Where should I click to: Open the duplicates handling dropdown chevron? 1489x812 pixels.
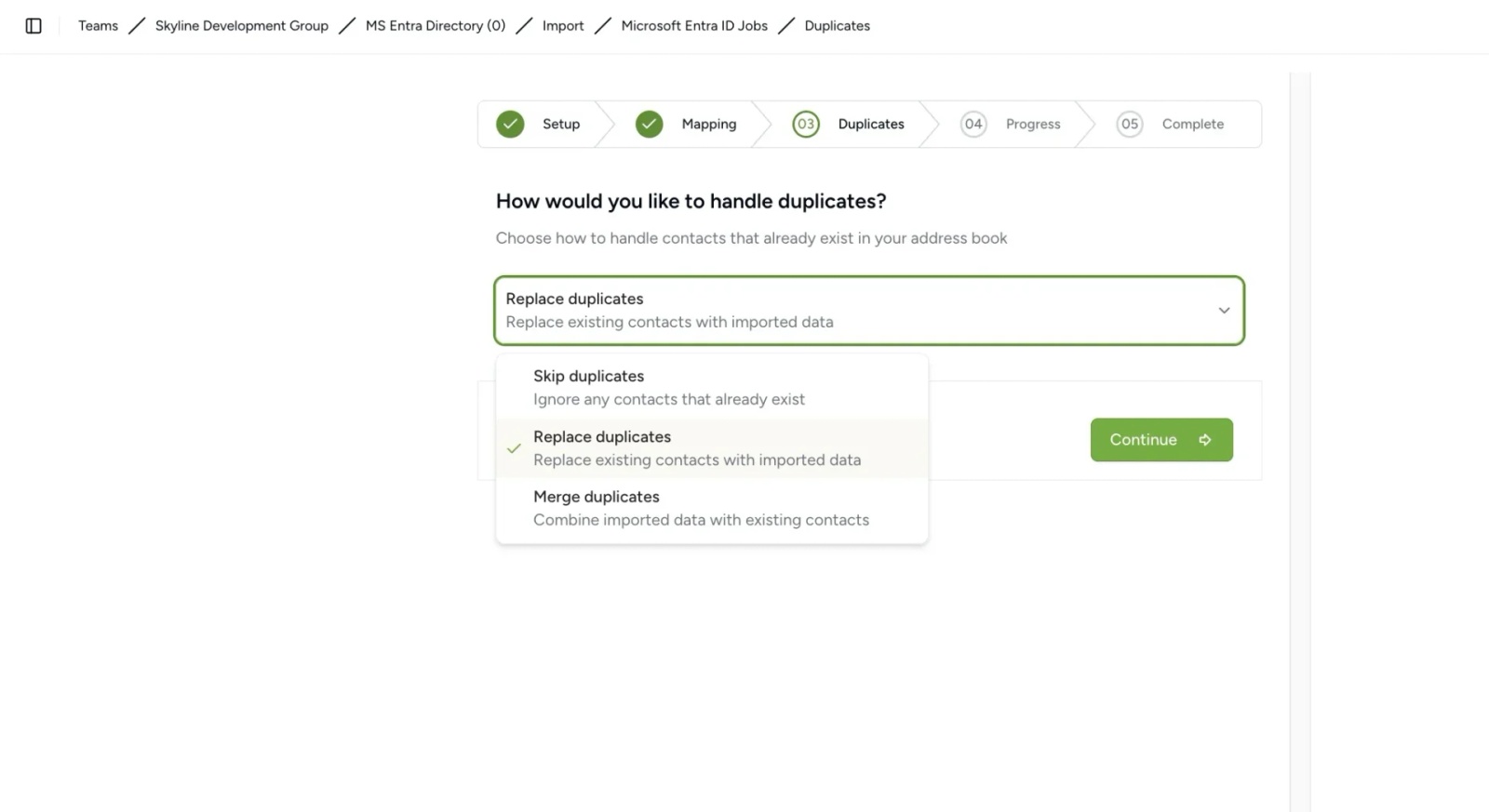point(1224,311)
